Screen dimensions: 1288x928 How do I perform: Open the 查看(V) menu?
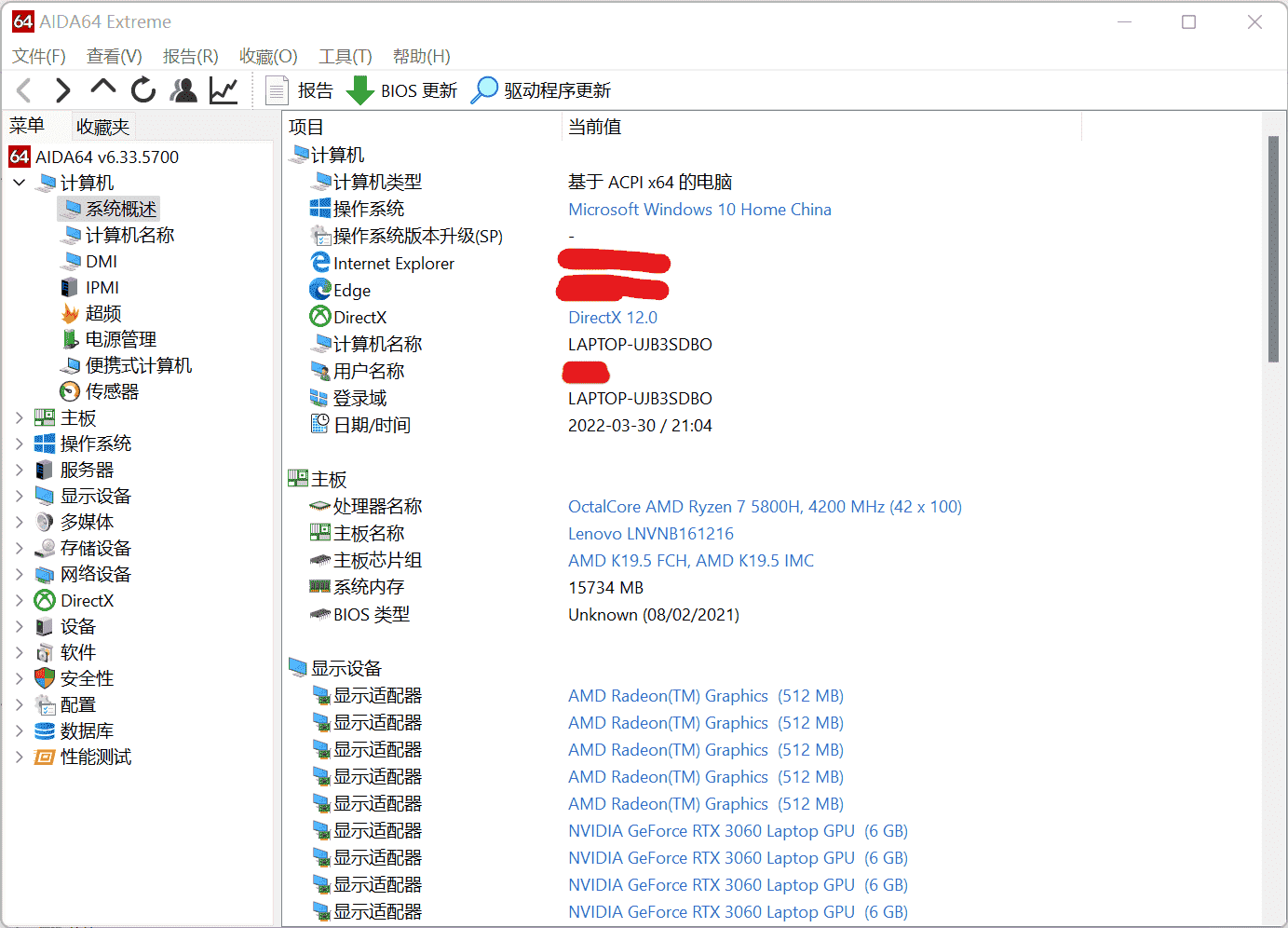coord(115,57)
